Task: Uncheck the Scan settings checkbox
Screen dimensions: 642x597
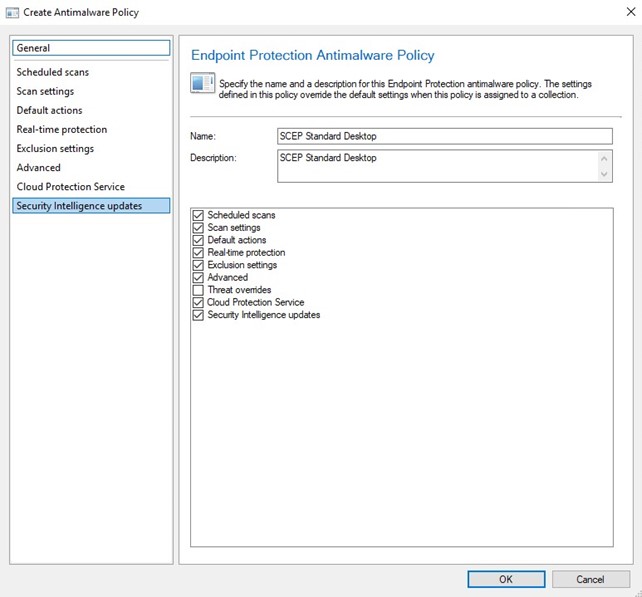Action: 198,228
